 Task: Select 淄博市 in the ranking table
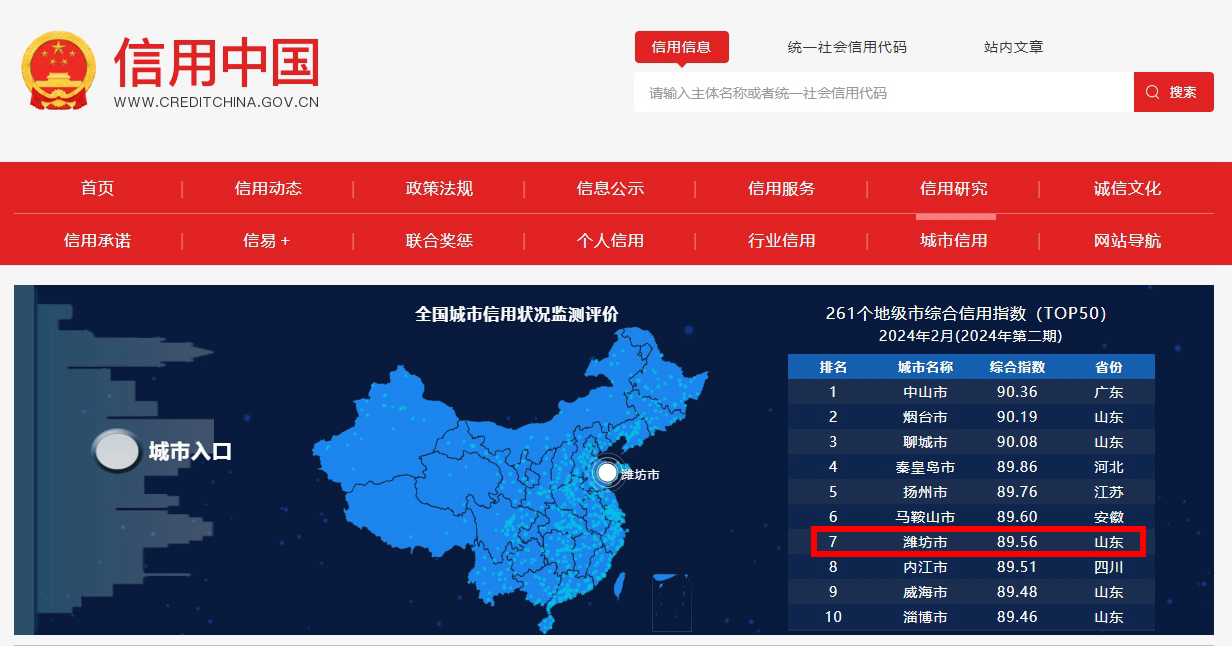pyautogui.click(x=925, y=617)
